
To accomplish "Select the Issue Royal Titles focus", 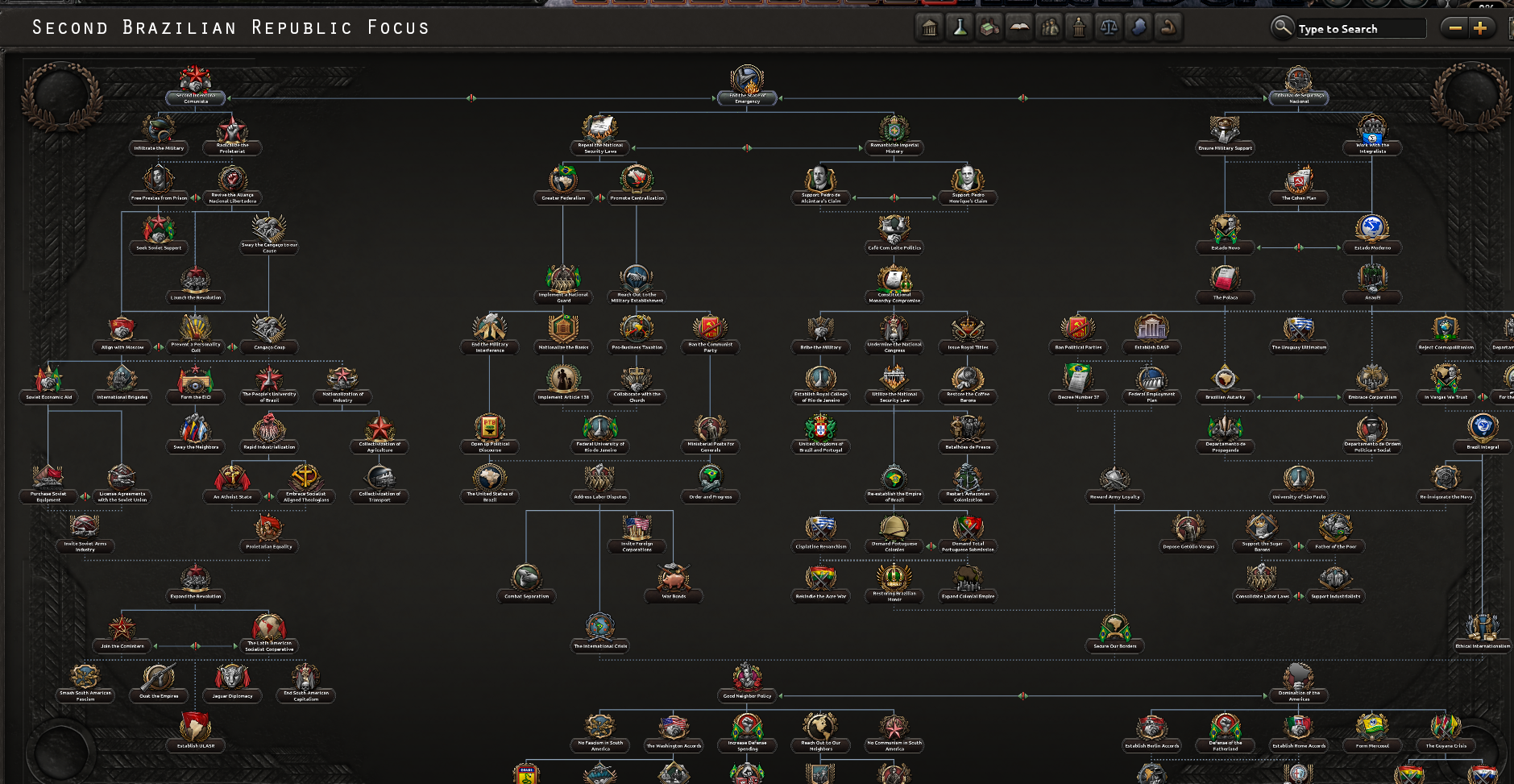I will pyautogui.click(x=968, y=334).
